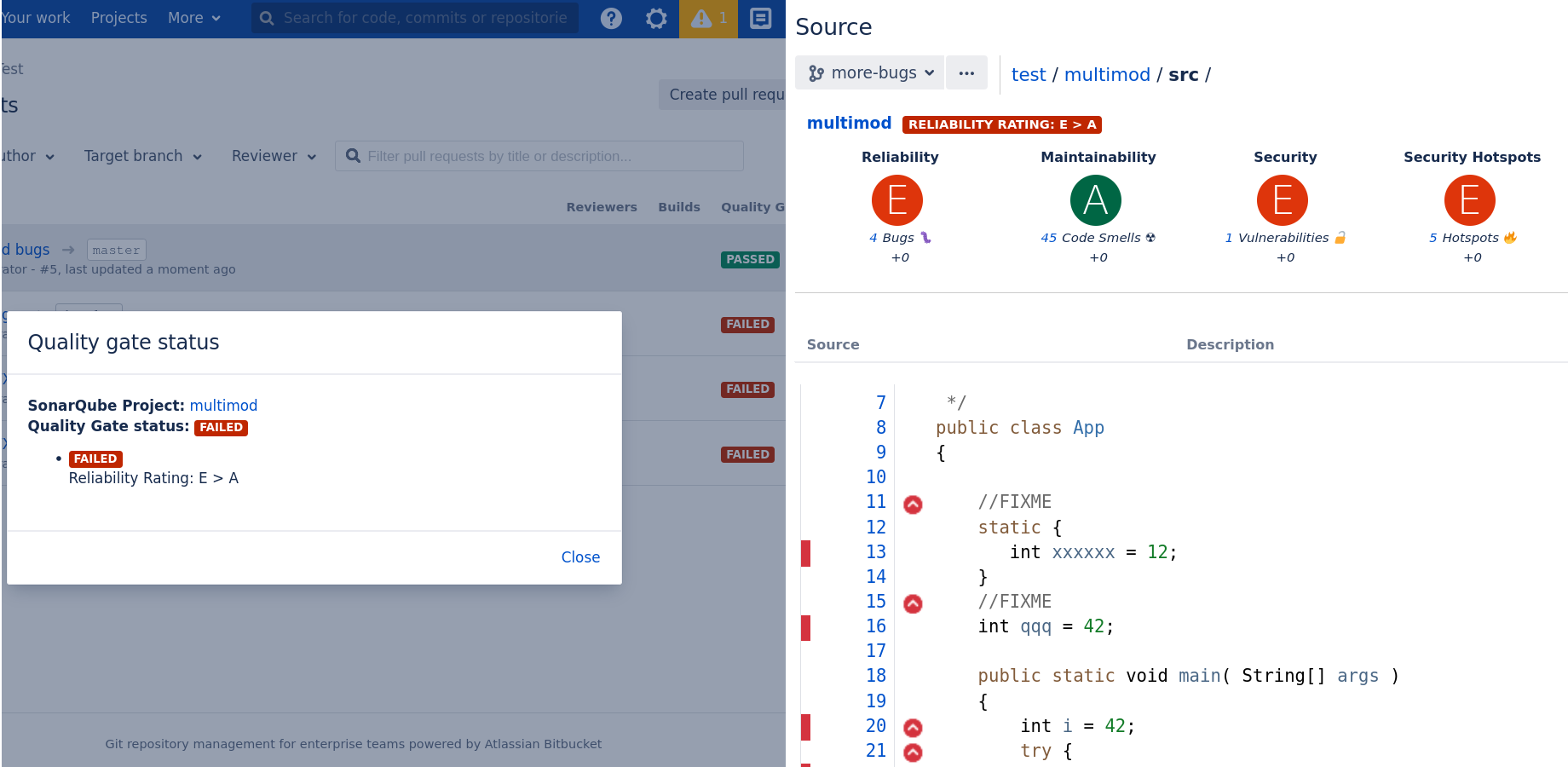
Task: Click the issue marker on line 20
Action: [x=913, y=728]
